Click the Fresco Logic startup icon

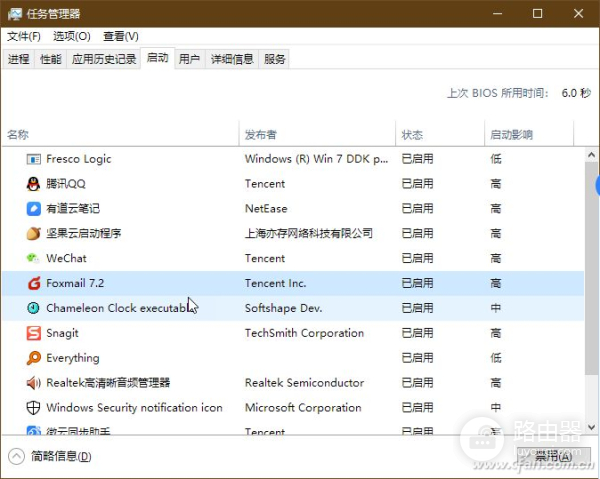[34, 159]
